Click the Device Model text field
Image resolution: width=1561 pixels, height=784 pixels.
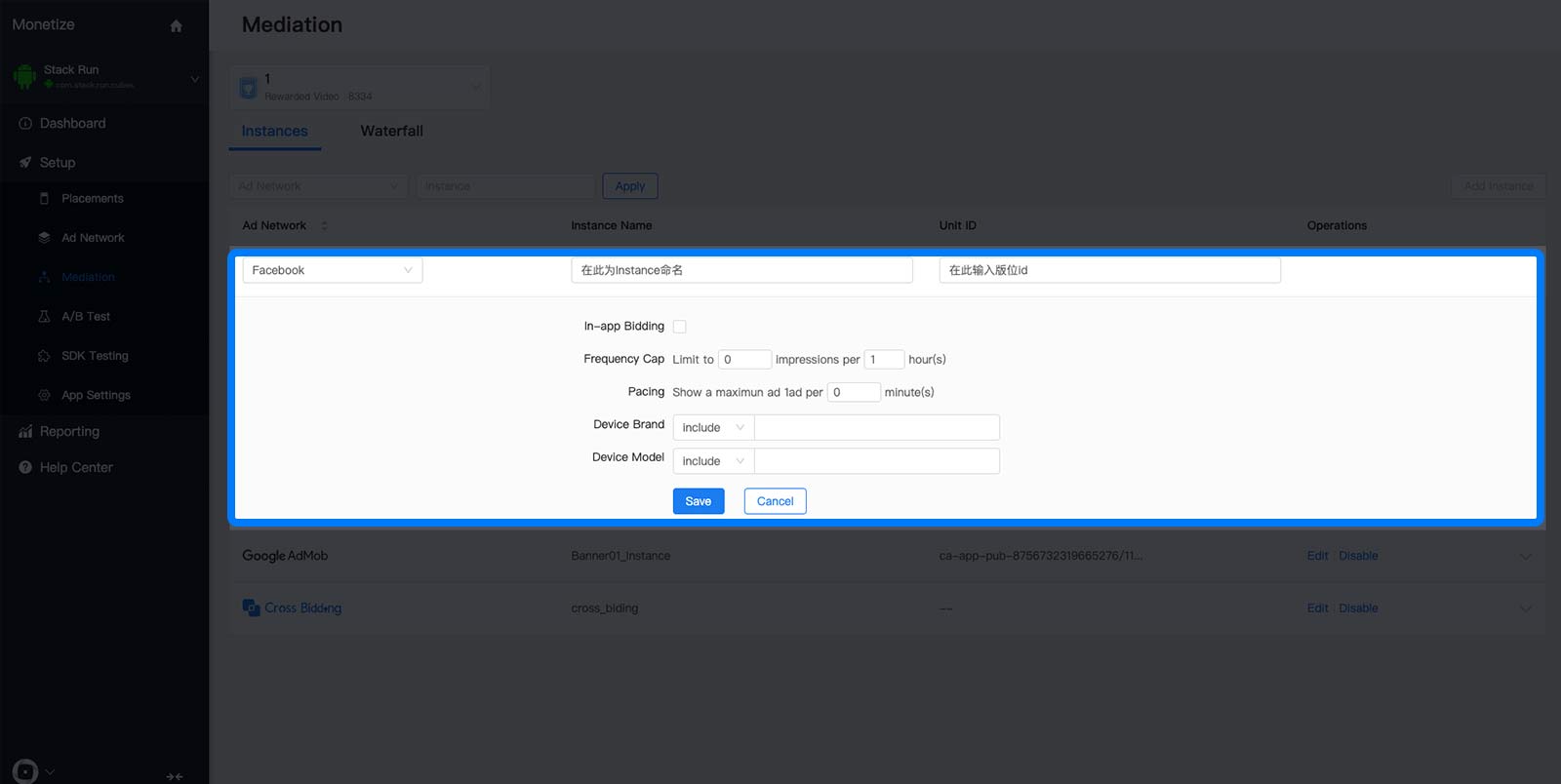(877, 461)
